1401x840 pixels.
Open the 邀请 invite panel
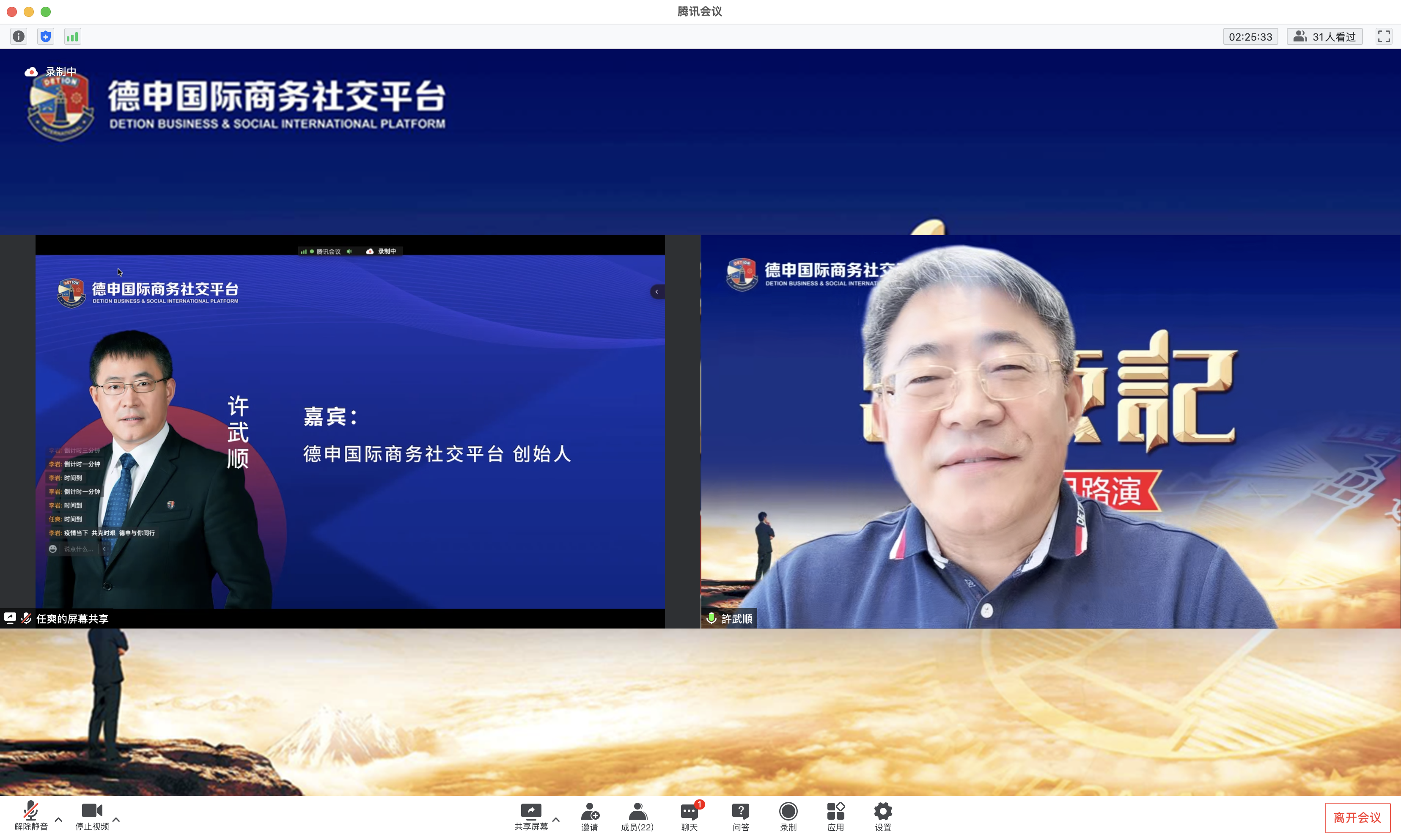[x=590, y=817]
